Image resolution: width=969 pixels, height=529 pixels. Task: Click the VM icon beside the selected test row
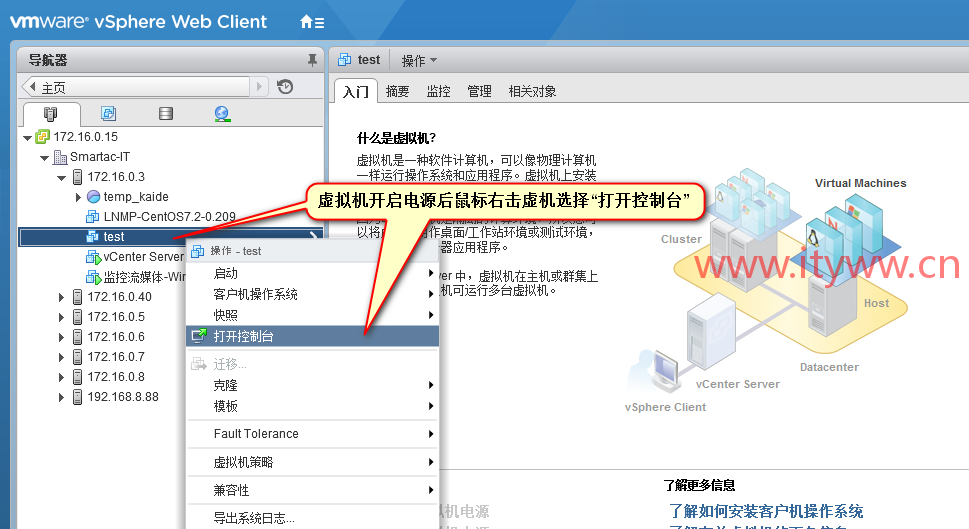coord(93,236)
